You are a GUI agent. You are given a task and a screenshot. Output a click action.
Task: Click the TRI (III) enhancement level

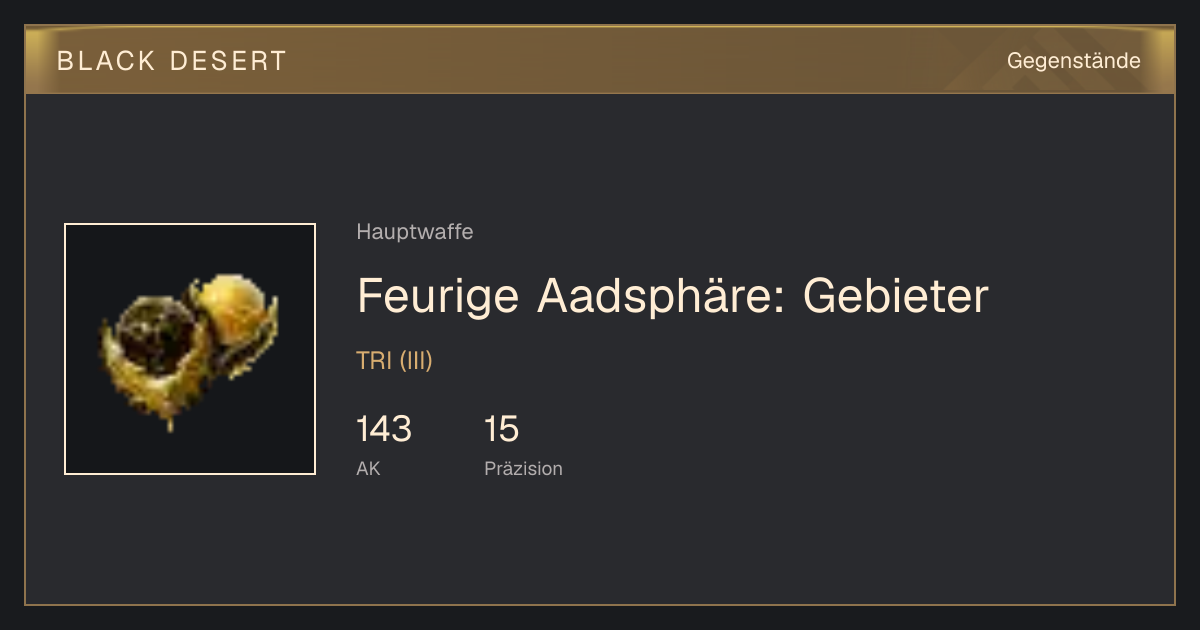click(394, 361)
